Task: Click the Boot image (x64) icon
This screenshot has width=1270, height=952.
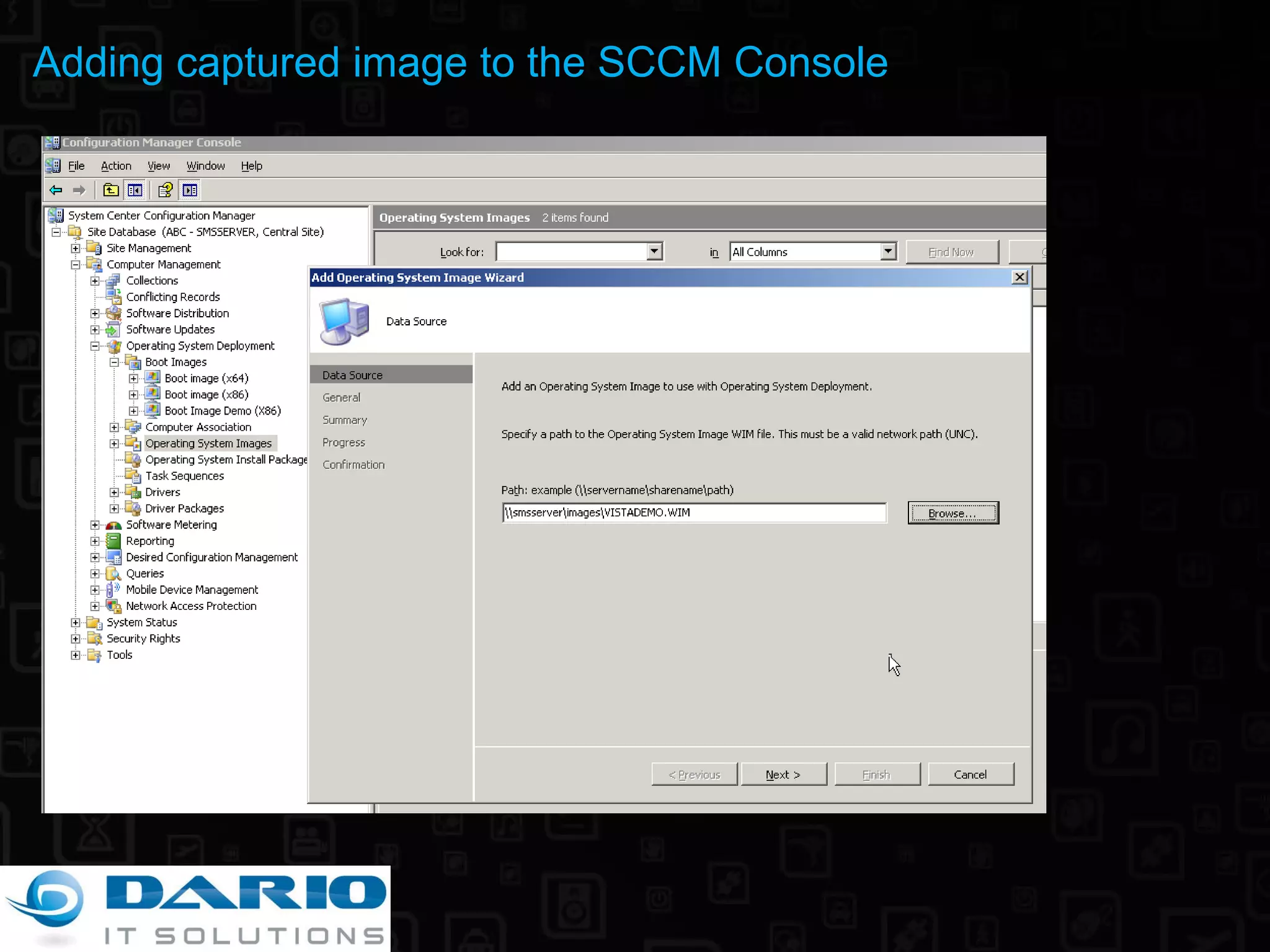Action: click(152, 378)
